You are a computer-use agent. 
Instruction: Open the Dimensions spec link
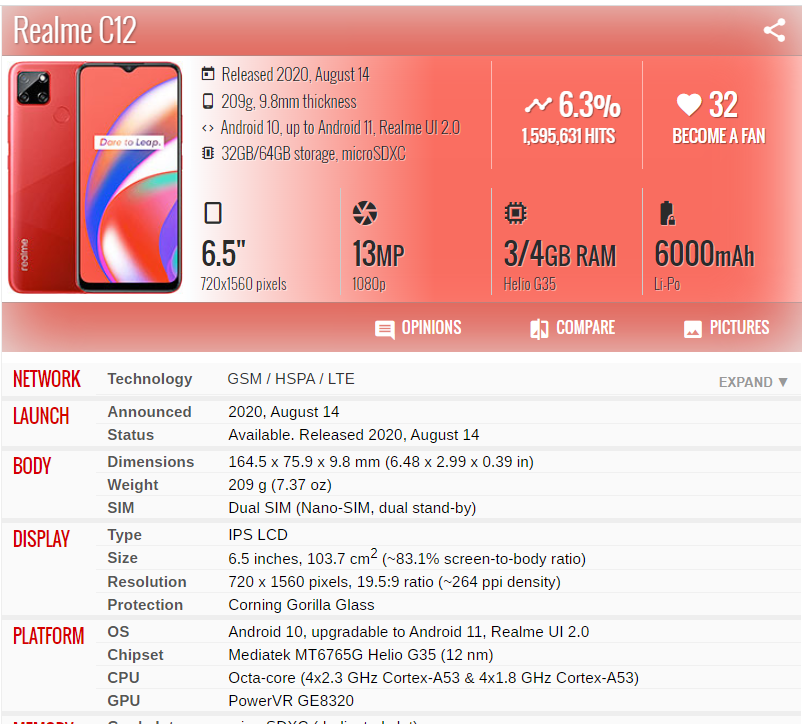[x=151, y=462]
